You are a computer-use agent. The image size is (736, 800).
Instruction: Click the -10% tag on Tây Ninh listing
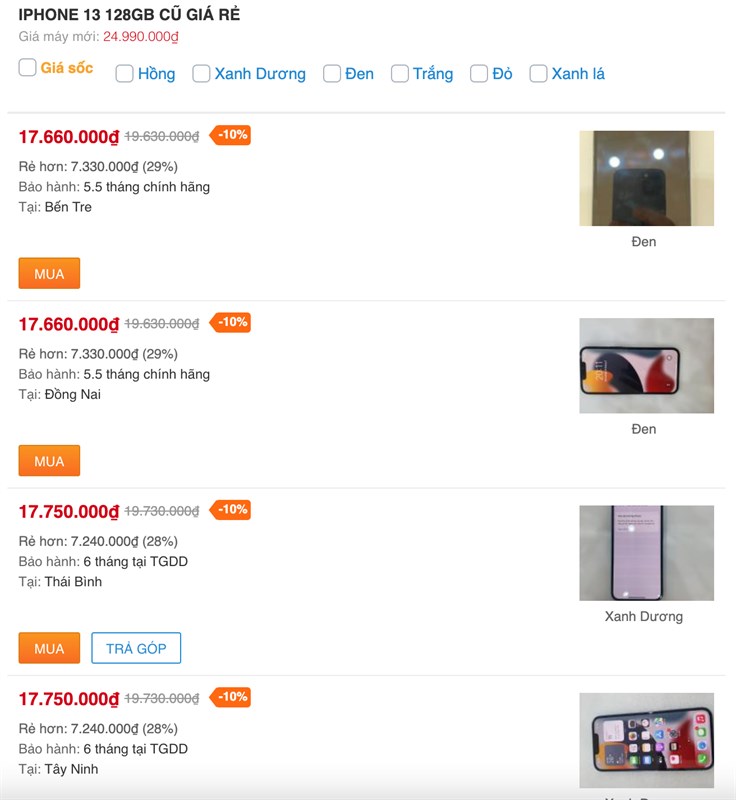pos(232,697)
